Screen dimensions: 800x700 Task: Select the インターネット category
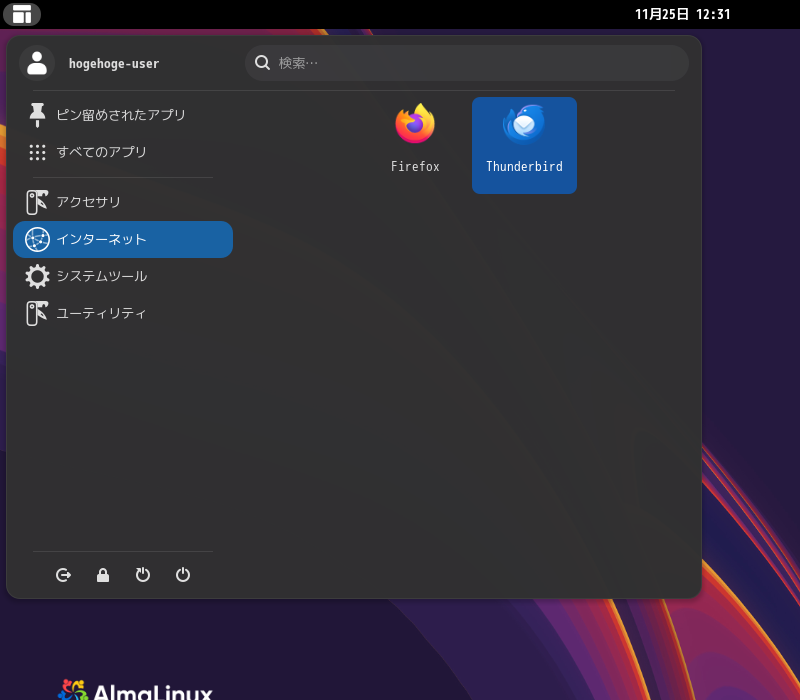coord(123,239)
